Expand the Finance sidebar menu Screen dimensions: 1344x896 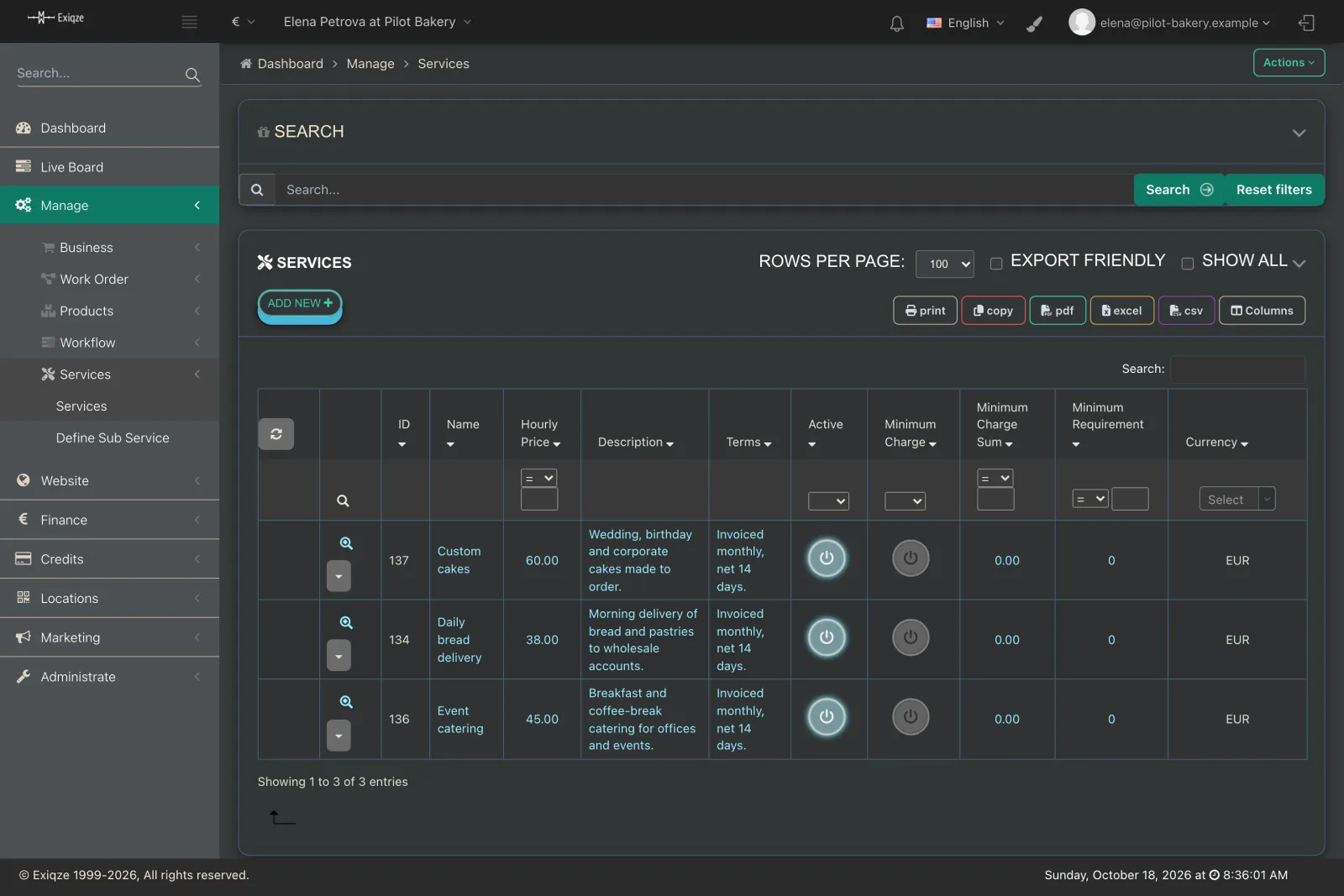pos(109,520)
